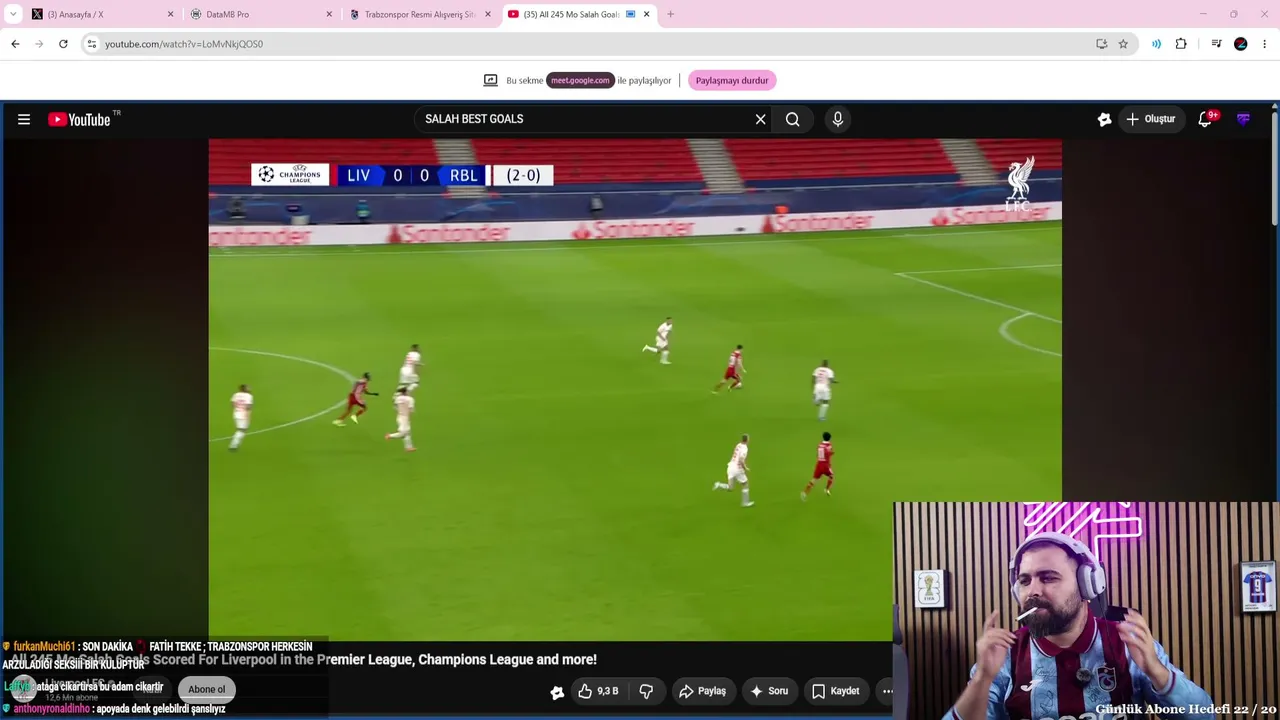Click the sparkle icon left of like button

coord(557,692)
